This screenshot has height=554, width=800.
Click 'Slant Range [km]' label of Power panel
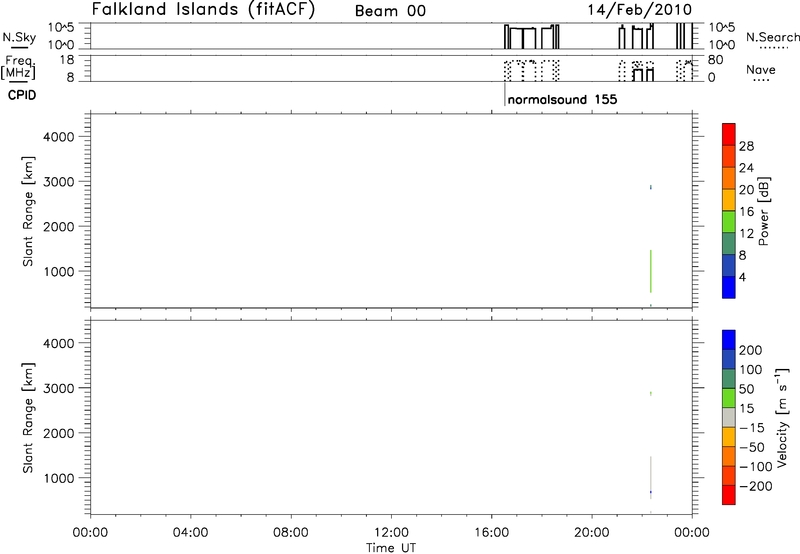coord(28,211)
